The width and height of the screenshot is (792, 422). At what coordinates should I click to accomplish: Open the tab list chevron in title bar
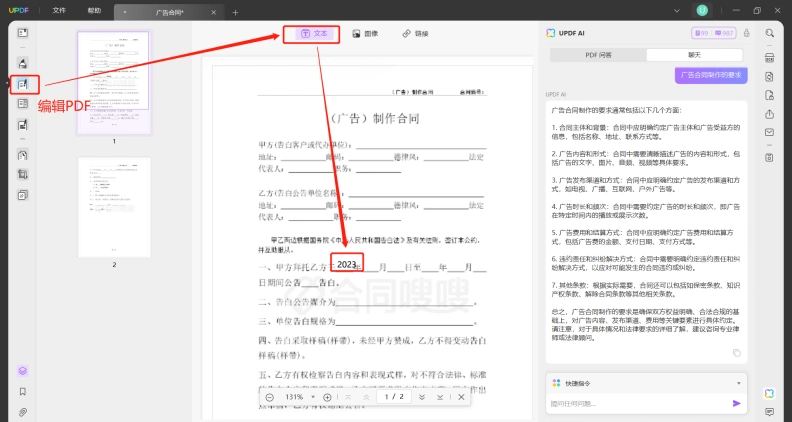[677, 10]
